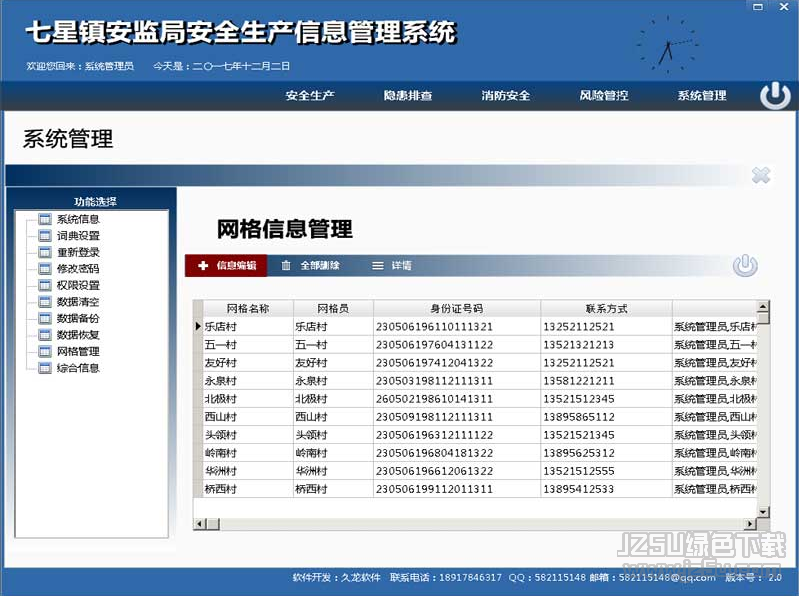
Task: Click the 全部删除 button
Action: [x=311, y=265]
